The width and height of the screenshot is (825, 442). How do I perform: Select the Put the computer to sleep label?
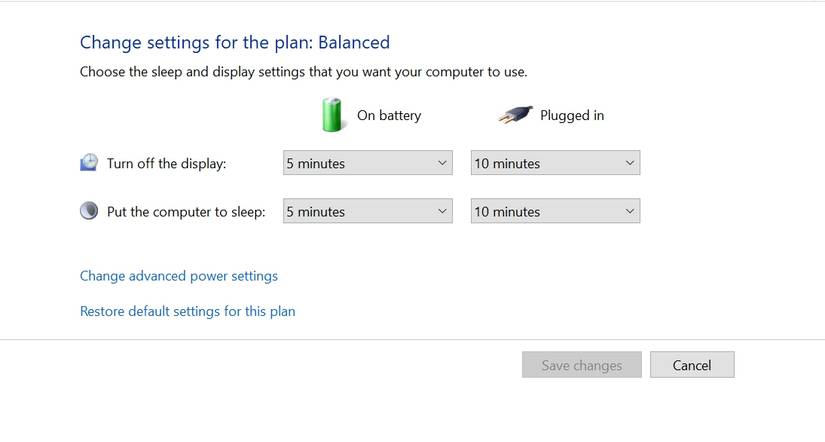pyautogui.click(x=186, y=212)
